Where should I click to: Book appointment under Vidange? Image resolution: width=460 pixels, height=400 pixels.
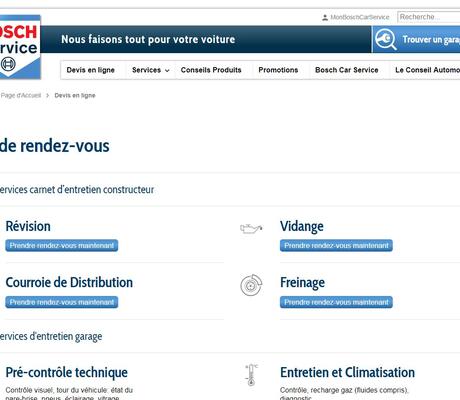[x=336, y=246]
